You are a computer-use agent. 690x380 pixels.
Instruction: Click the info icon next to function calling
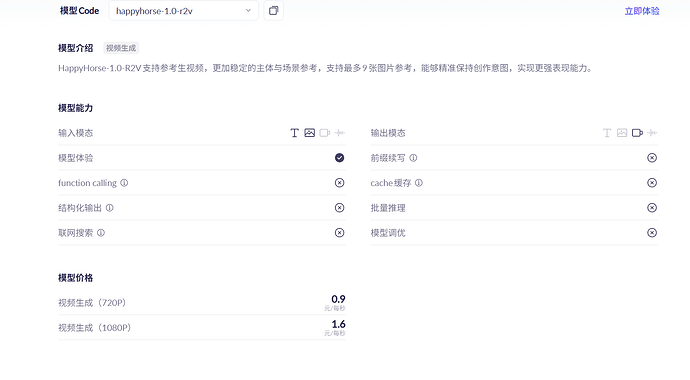coord(124,183)
